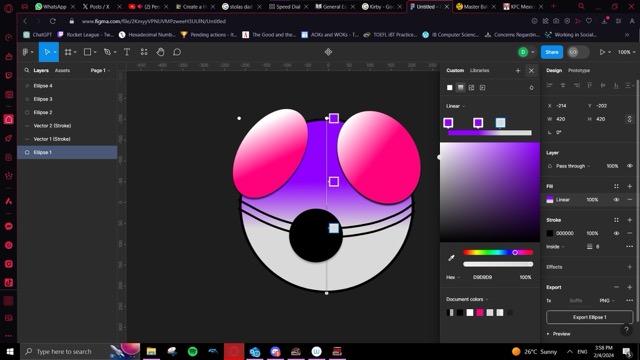Open the Hex color format dropdown

[x=453, y=277]
